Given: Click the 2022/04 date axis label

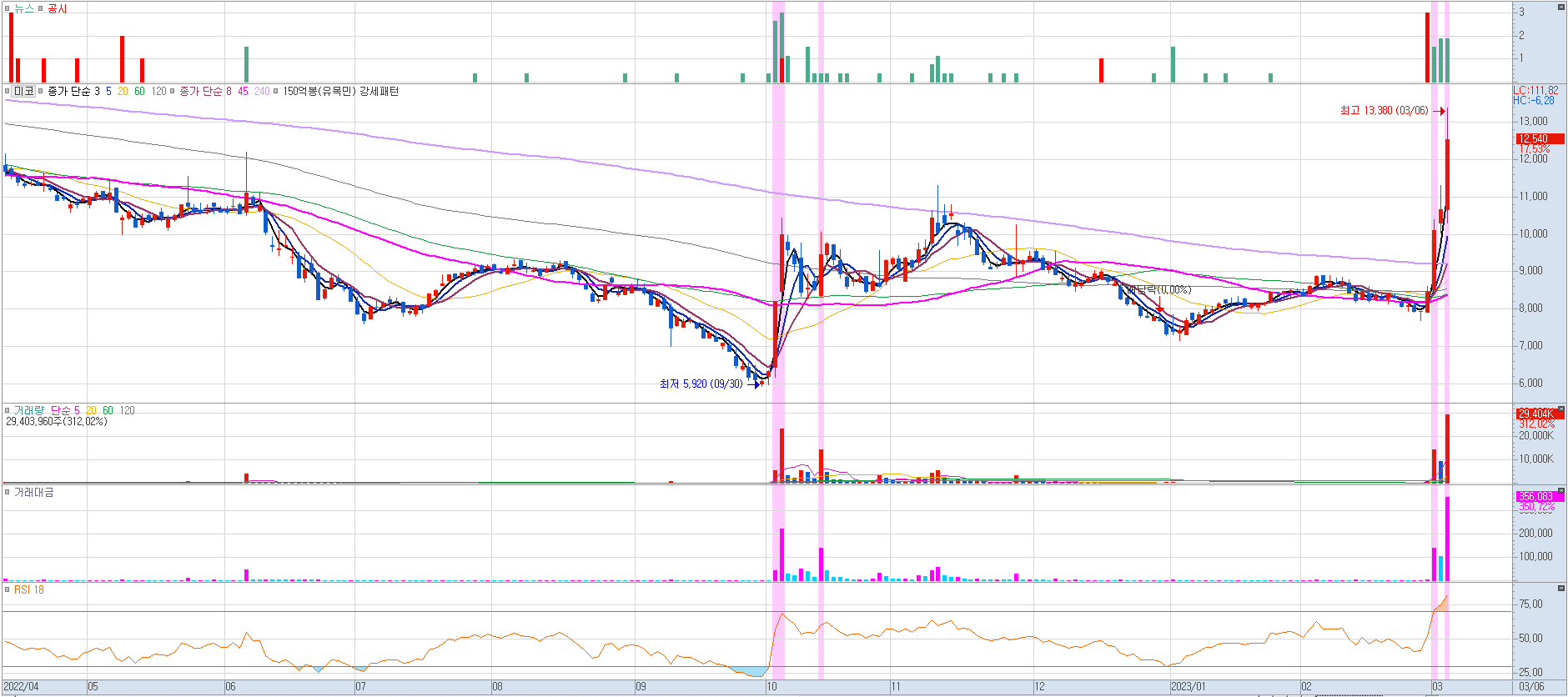Looking at the screenshot, I should click(x=21, y=687).
